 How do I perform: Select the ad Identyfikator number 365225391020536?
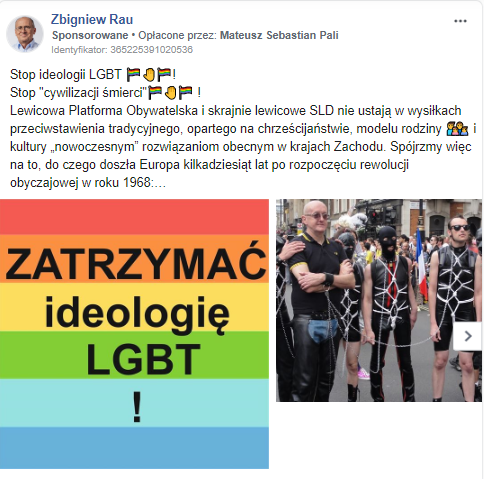point(152,50)
